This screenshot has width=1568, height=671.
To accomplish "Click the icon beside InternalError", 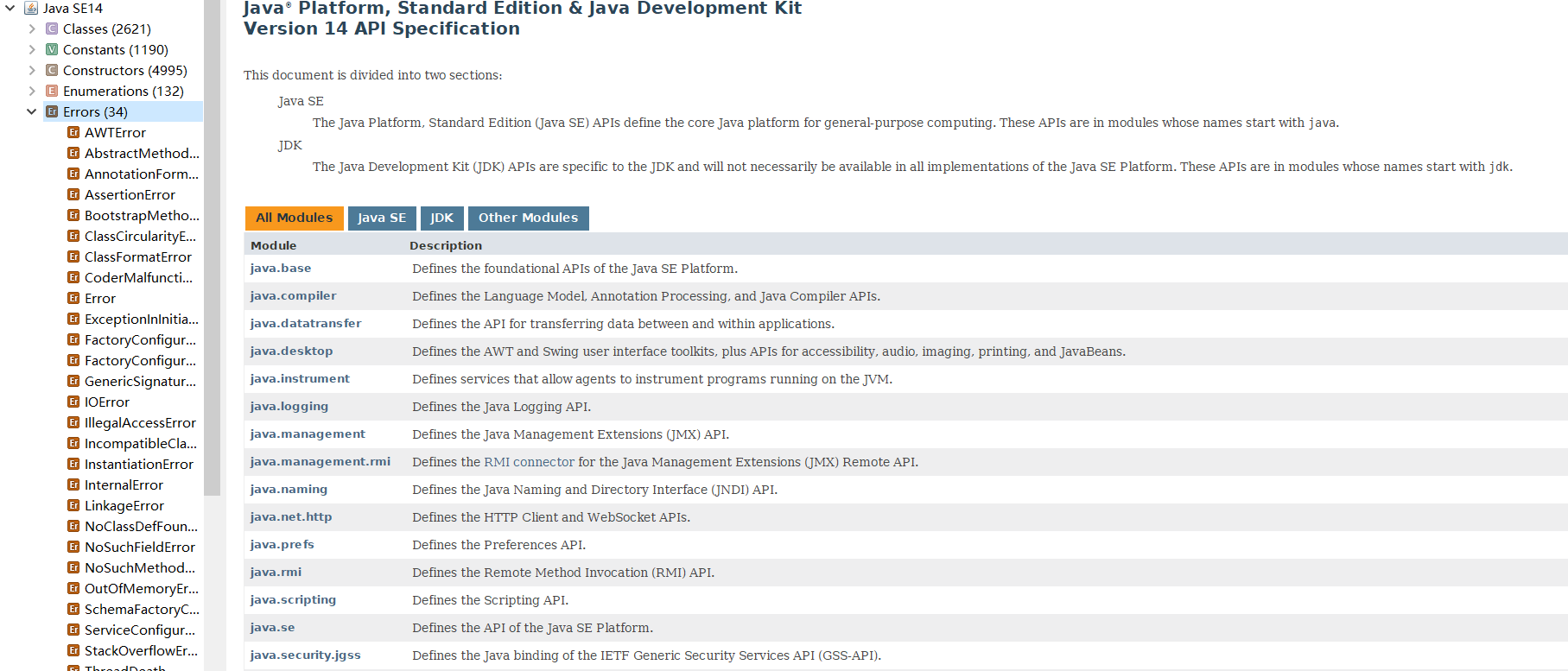I will [73, 484].
